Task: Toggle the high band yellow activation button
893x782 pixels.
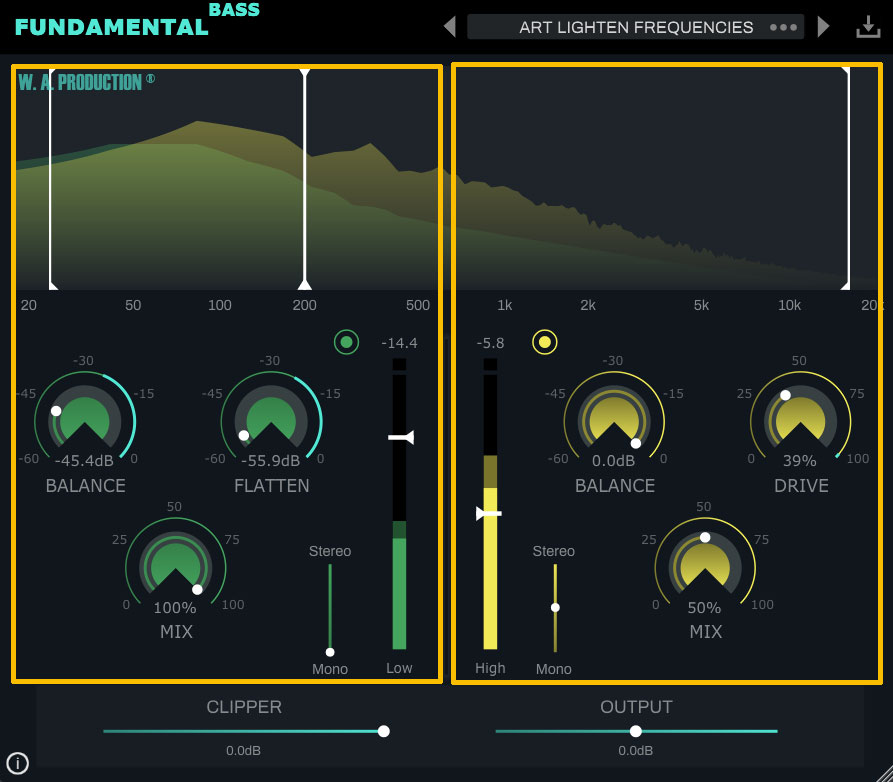Action: [x=544, y=342]
